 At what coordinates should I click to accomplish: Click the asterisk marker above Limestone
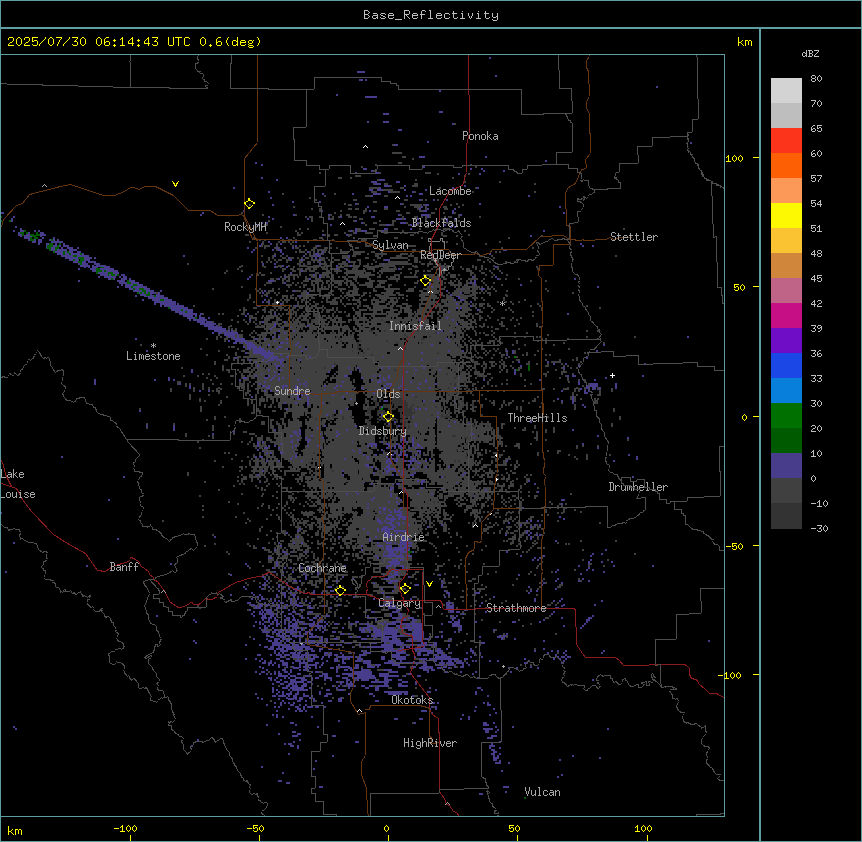(153, 346)
